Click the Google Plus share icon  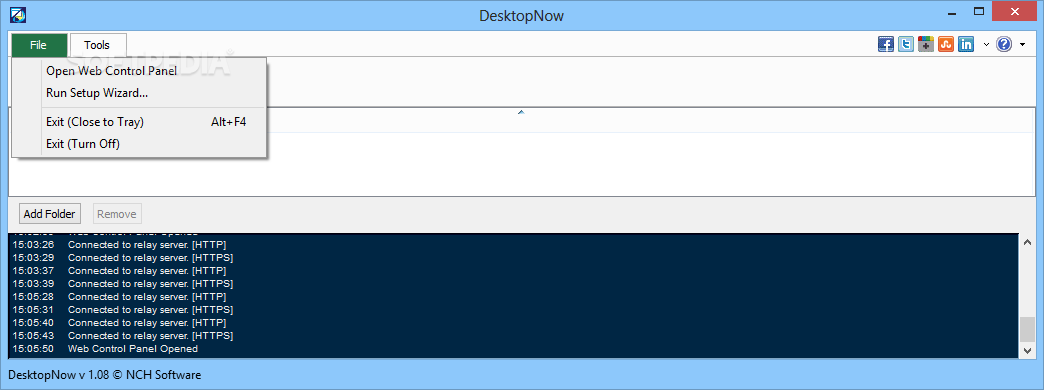925,45
